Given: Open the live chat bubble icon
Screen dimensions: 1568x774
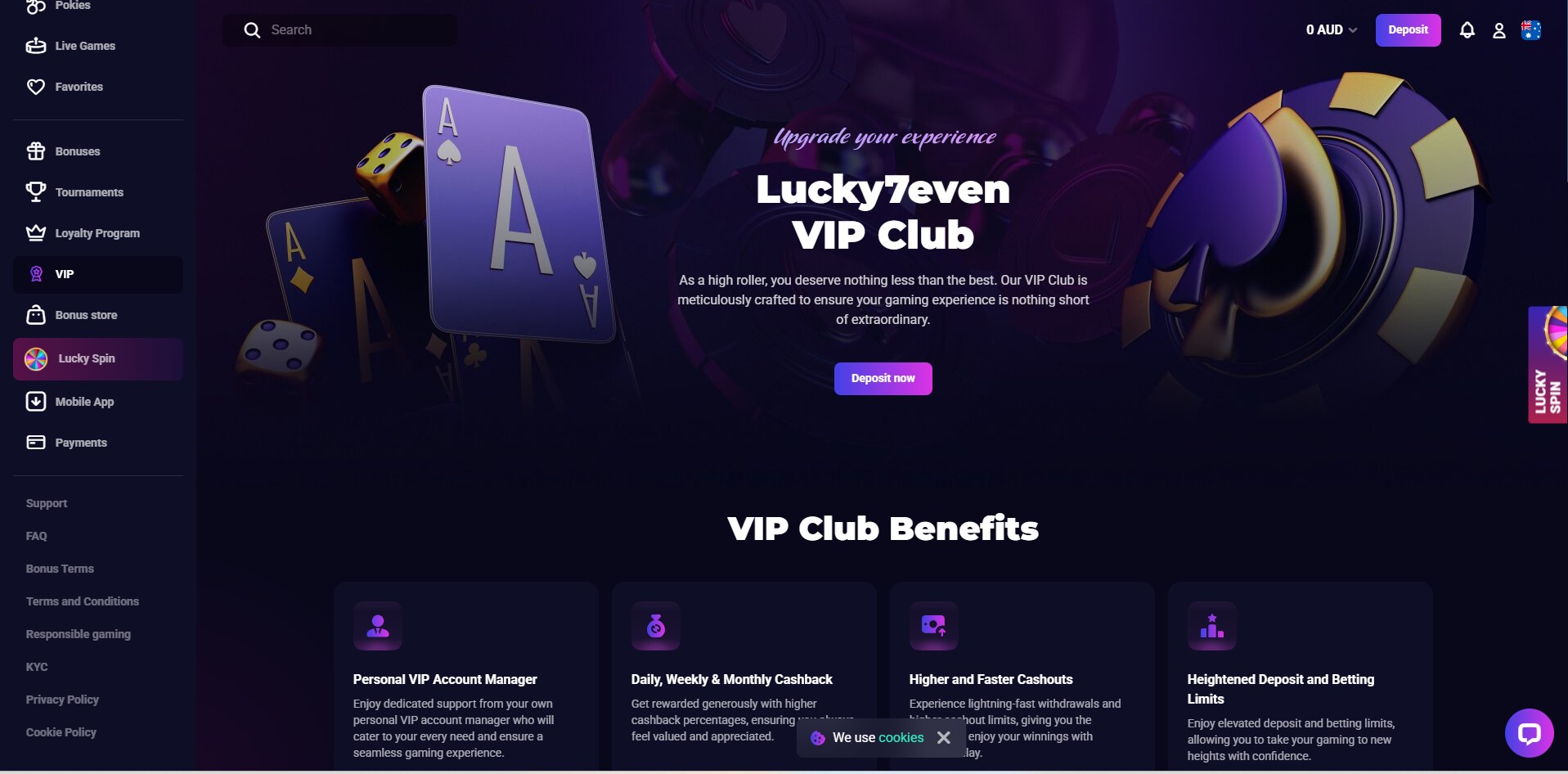Looking at the screenshot, I should (1529, 732).
